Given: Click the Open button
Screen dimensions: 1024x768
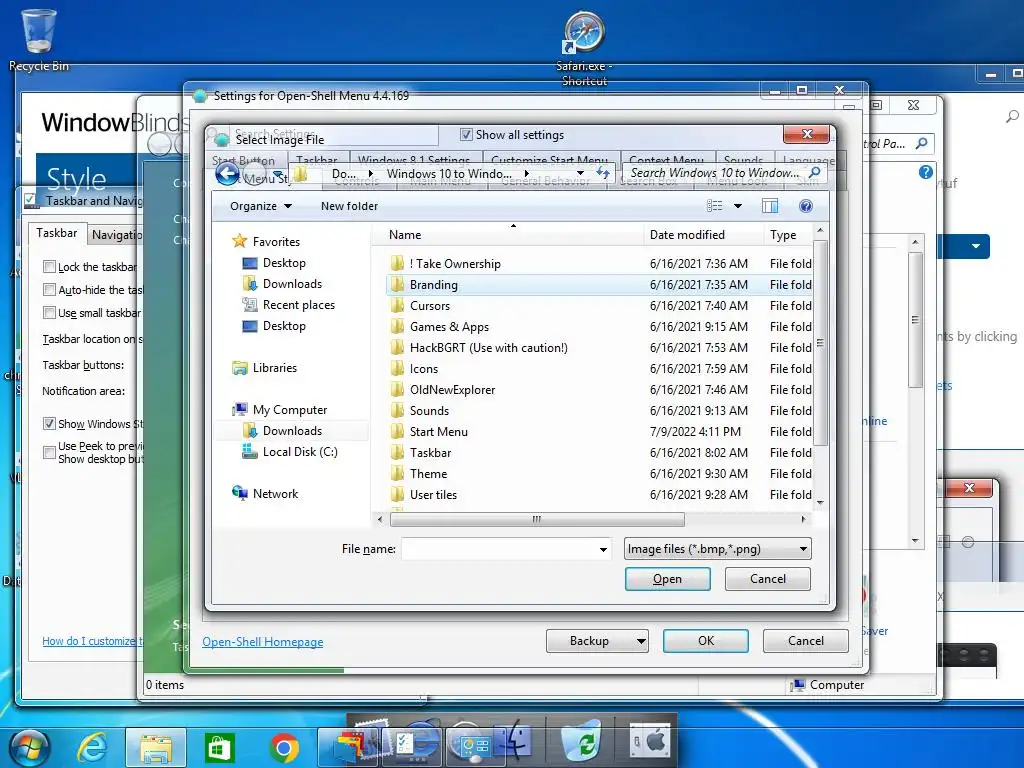Looking at the screenshot, I should [x=667, y=579].
